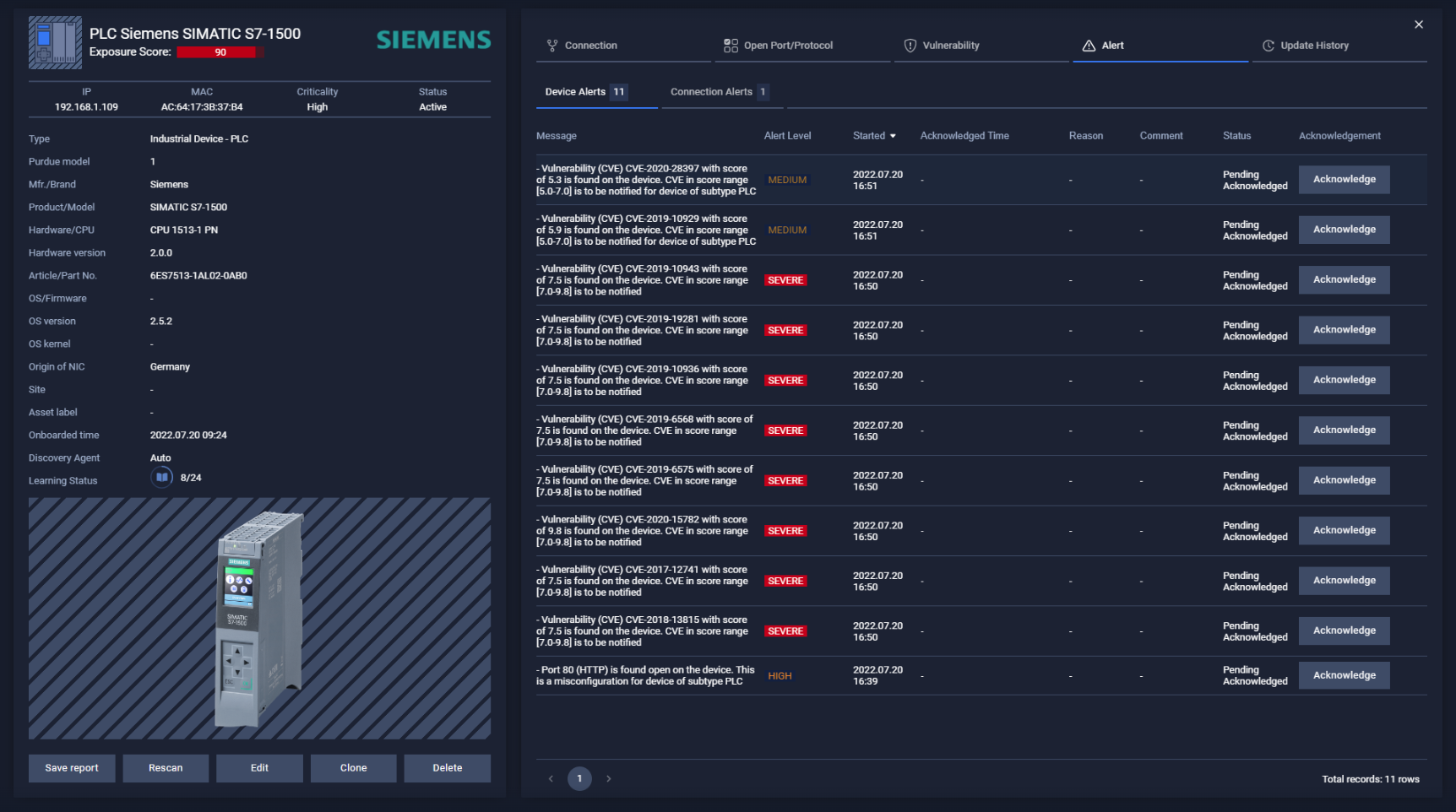1456x812 pixels.
Task: Click the PLC device icon in header
Action: pos(55,42)
